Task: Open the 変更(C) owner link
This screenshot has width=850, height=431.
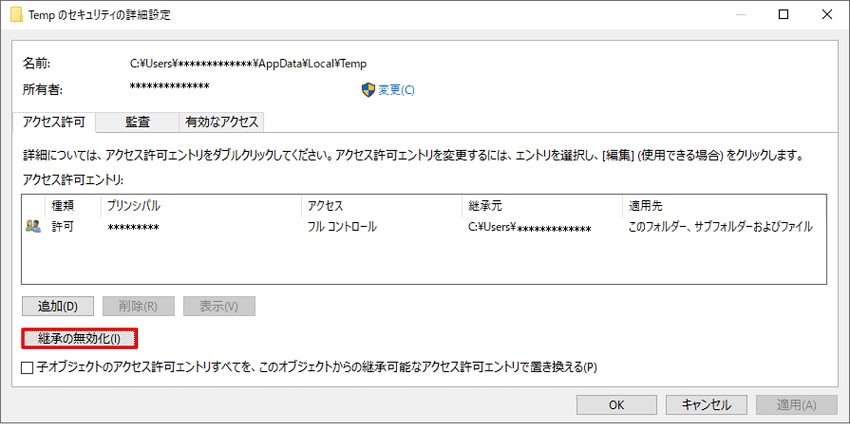Action: 396,90
